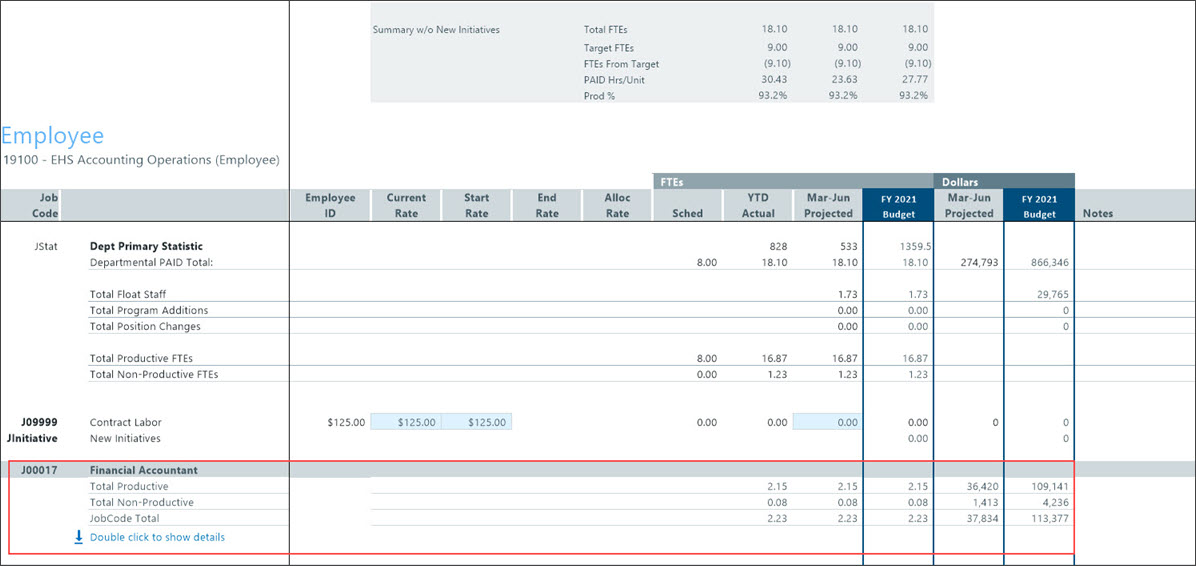Select the Contract Labor Start Rate input cell
The width and height of the screenshot is (1196, 566).
(x=476, y=422)
